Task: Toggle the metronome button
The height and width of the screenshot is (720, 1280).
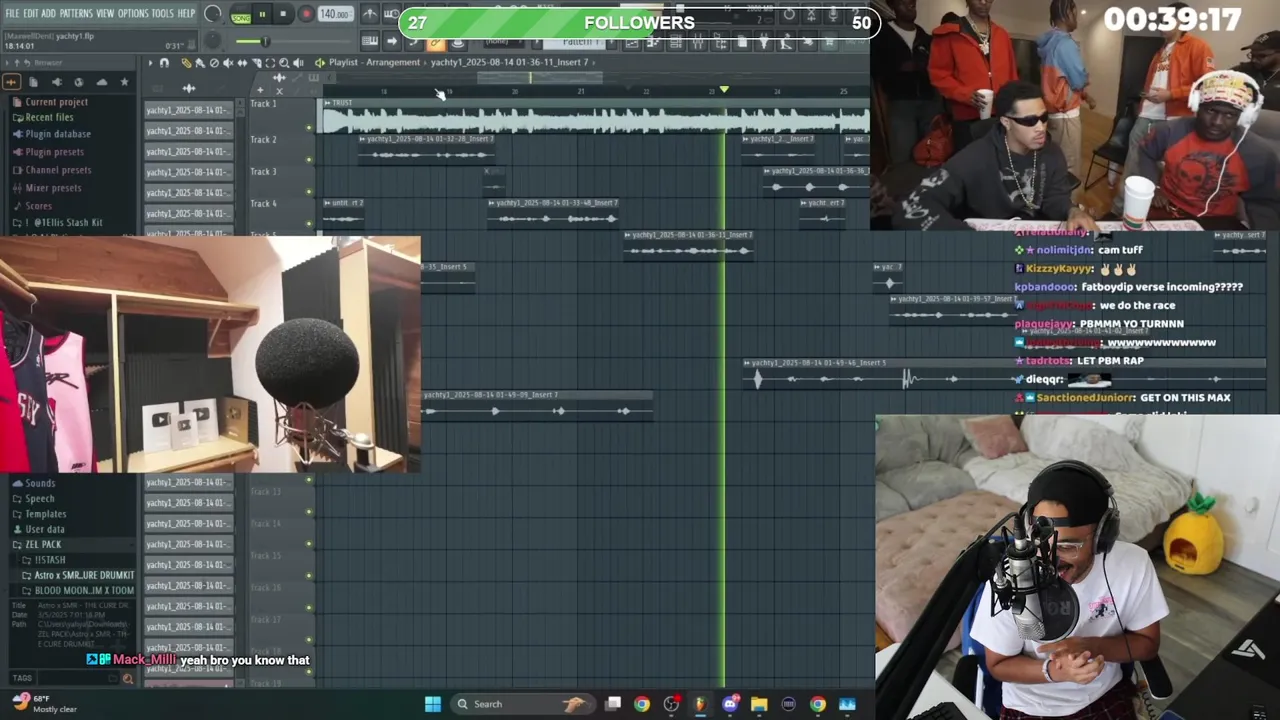Action: point(368,14)
